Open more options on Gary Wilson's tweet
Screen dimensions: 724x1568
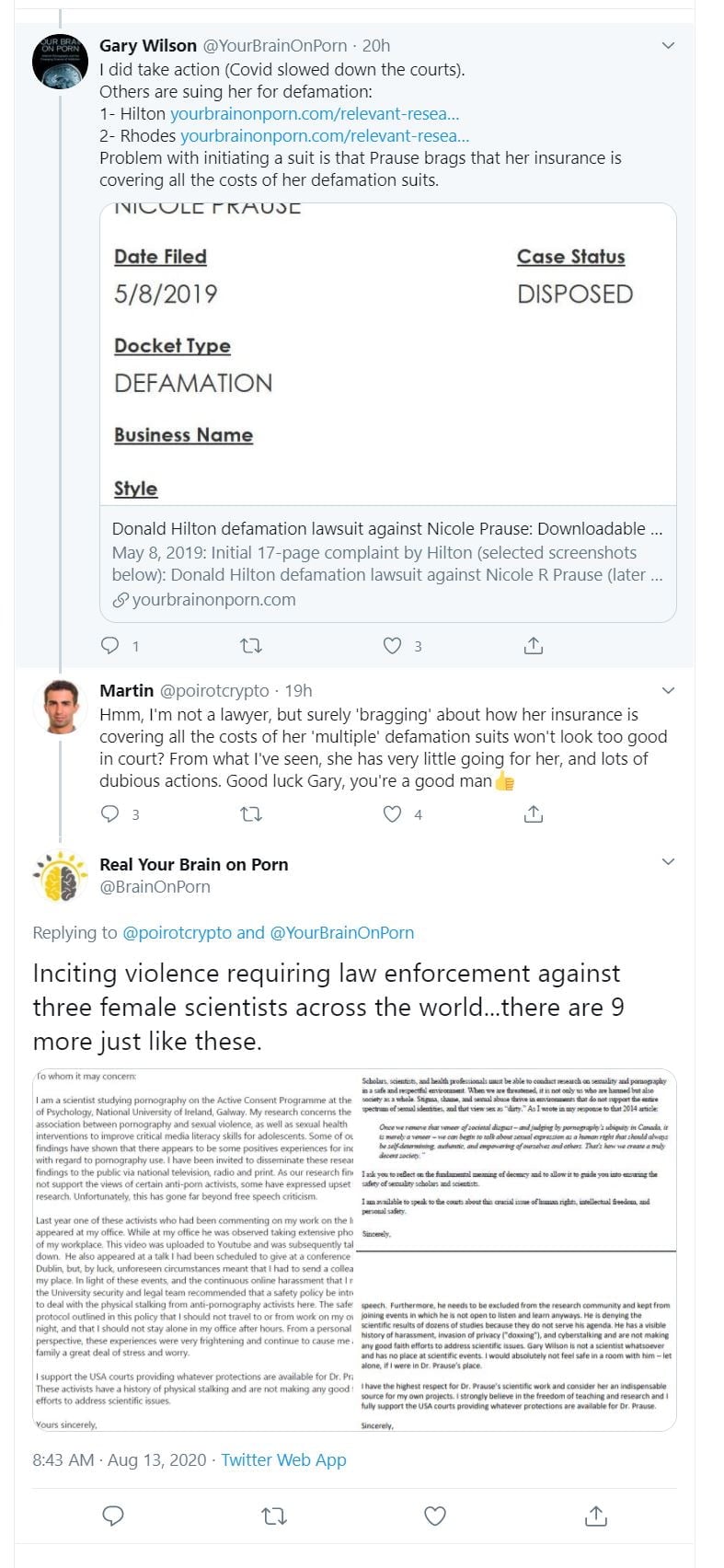pos(669,45)
